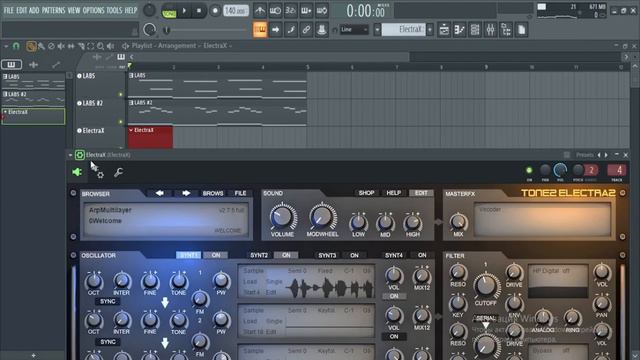Mute the ElectraX playlist track
The image size is (640, 360).
click(x=120, y=147)
